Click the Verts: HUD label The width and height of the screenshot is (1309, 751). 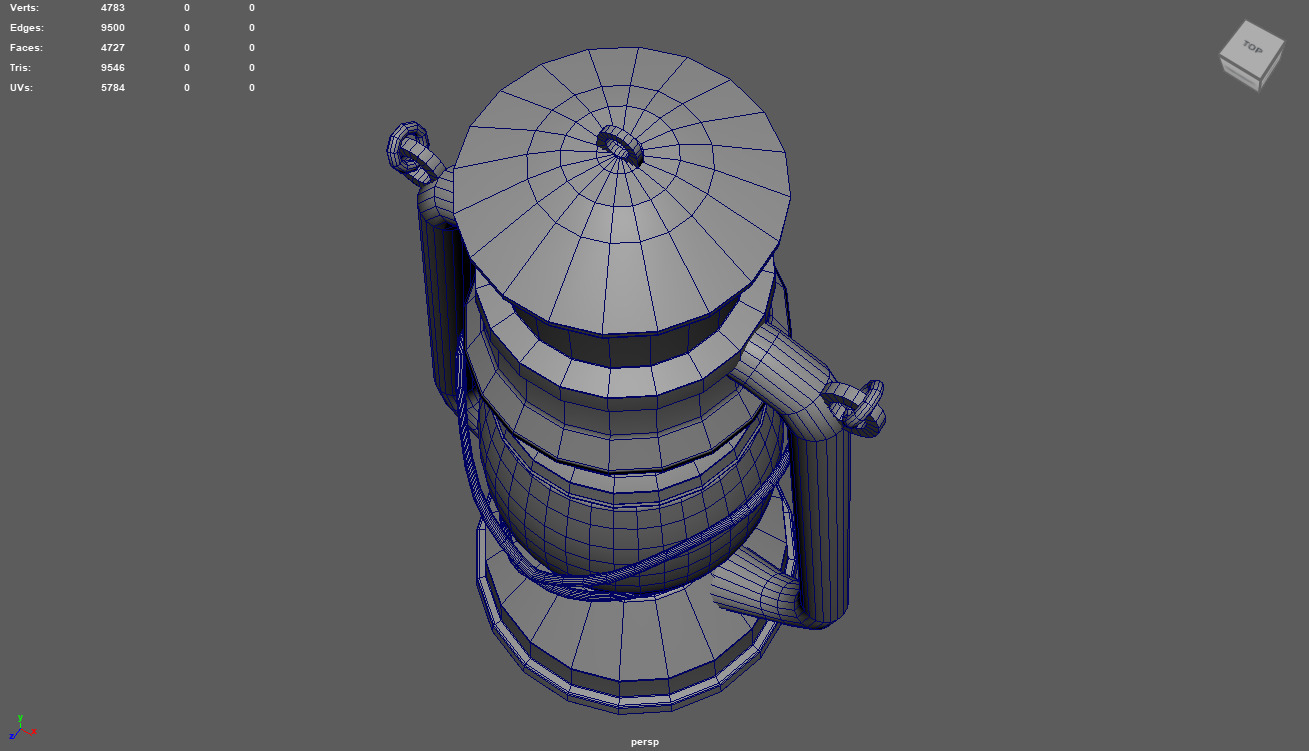(25, 8)
